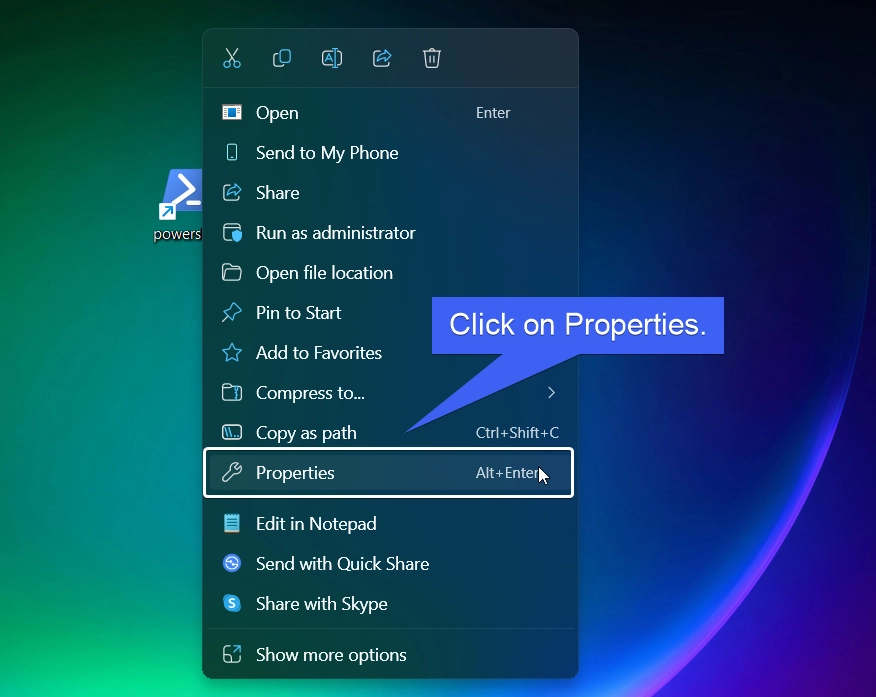Click the Copy icon in top row
This screenshot has width=876, height=697.
tap(282, 58)
